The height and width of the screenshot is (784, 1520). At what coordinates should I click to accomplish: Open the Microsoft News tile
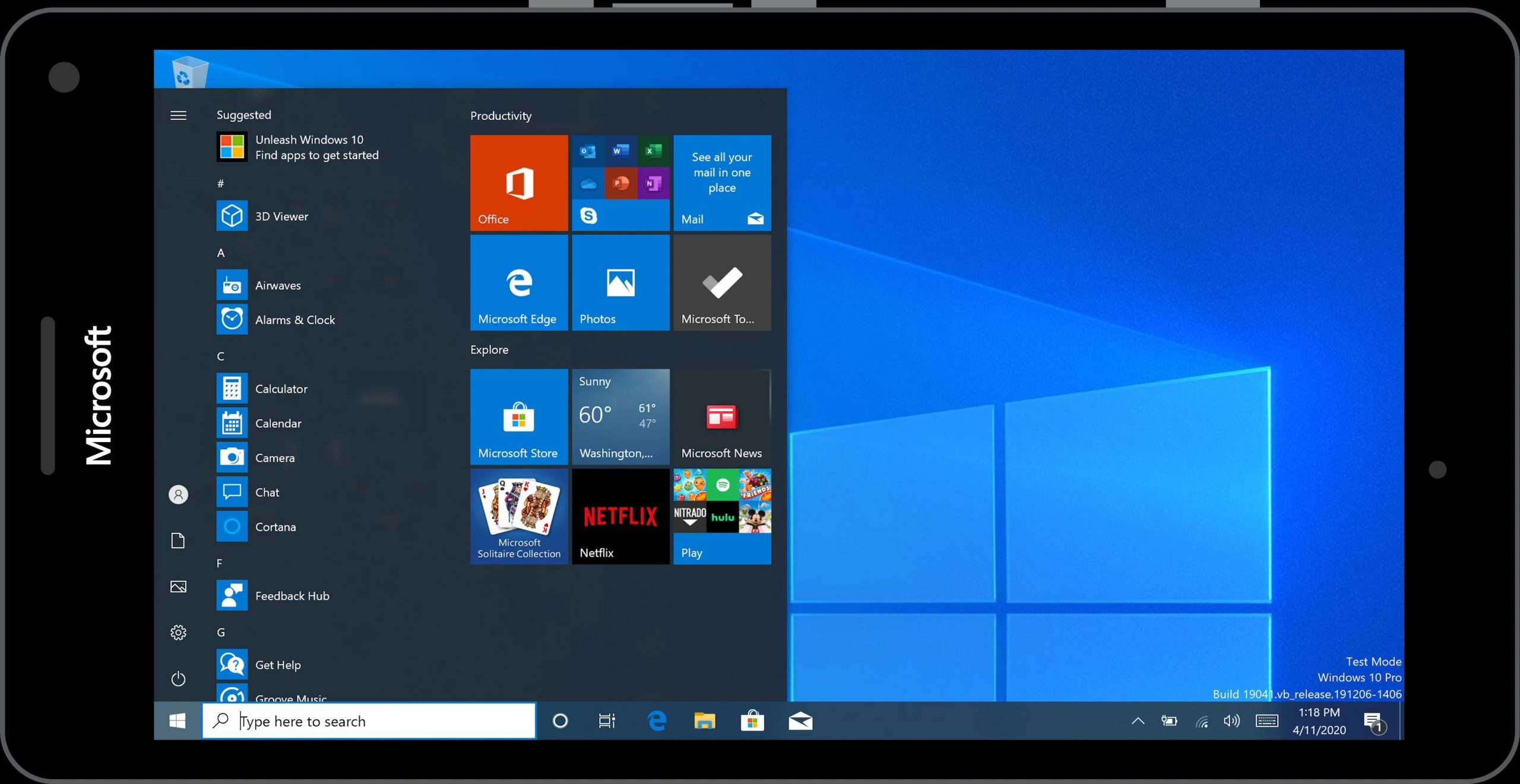tap(721, 416)
